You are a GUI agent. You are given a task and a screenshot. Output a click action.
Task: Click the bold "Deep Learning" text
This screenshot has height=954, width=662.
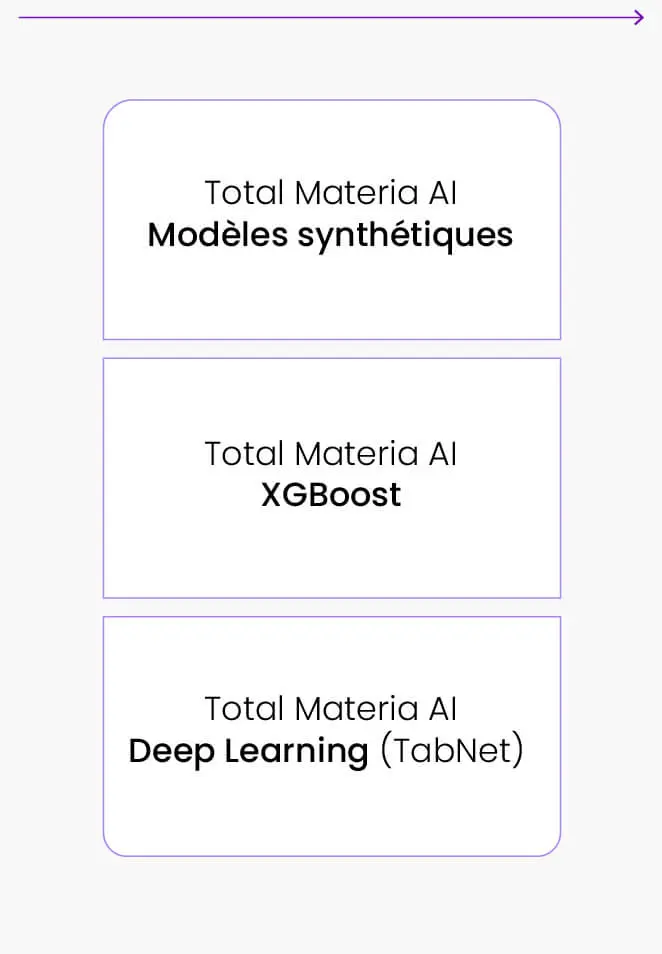coord(249,751)
